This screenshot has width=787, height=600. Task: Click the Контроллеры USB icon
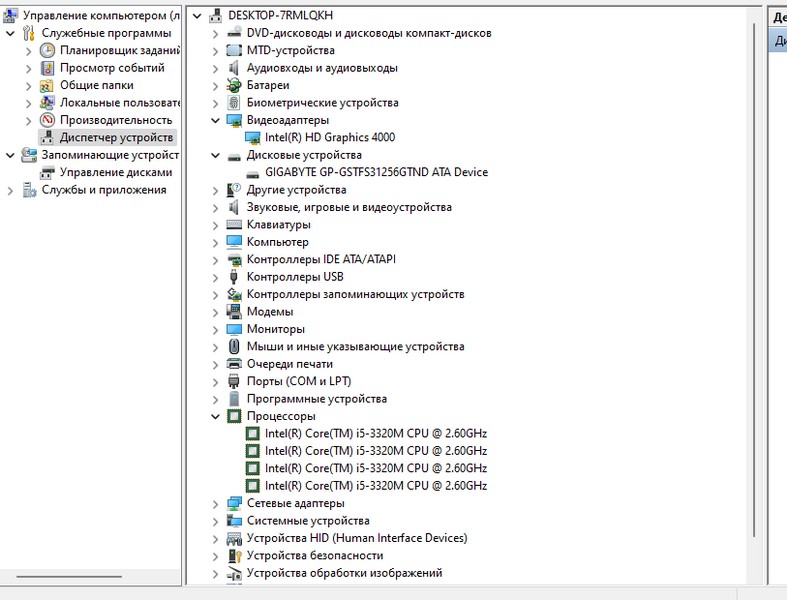234,277
